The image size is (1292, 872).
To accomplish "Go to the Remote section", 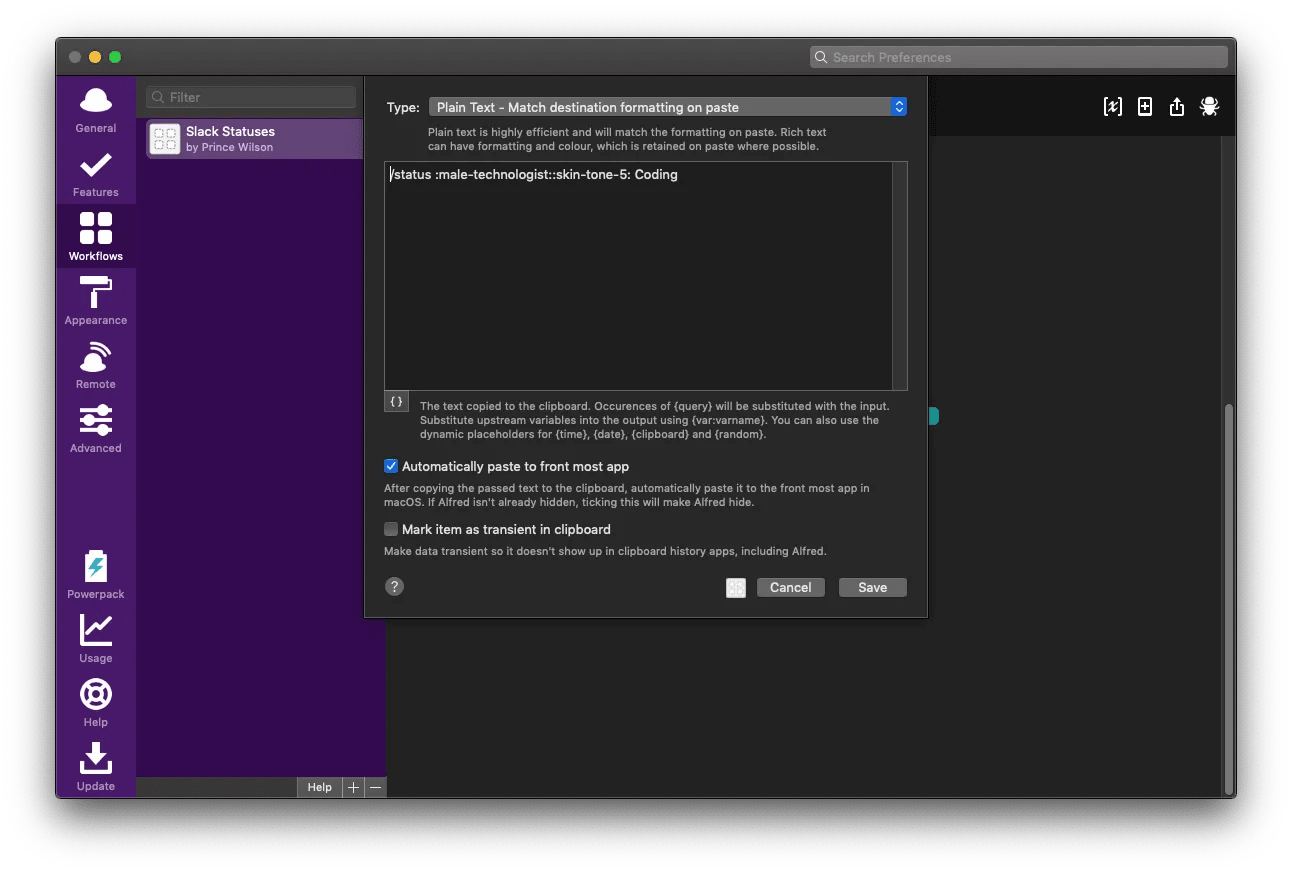I will click(96, 366).
